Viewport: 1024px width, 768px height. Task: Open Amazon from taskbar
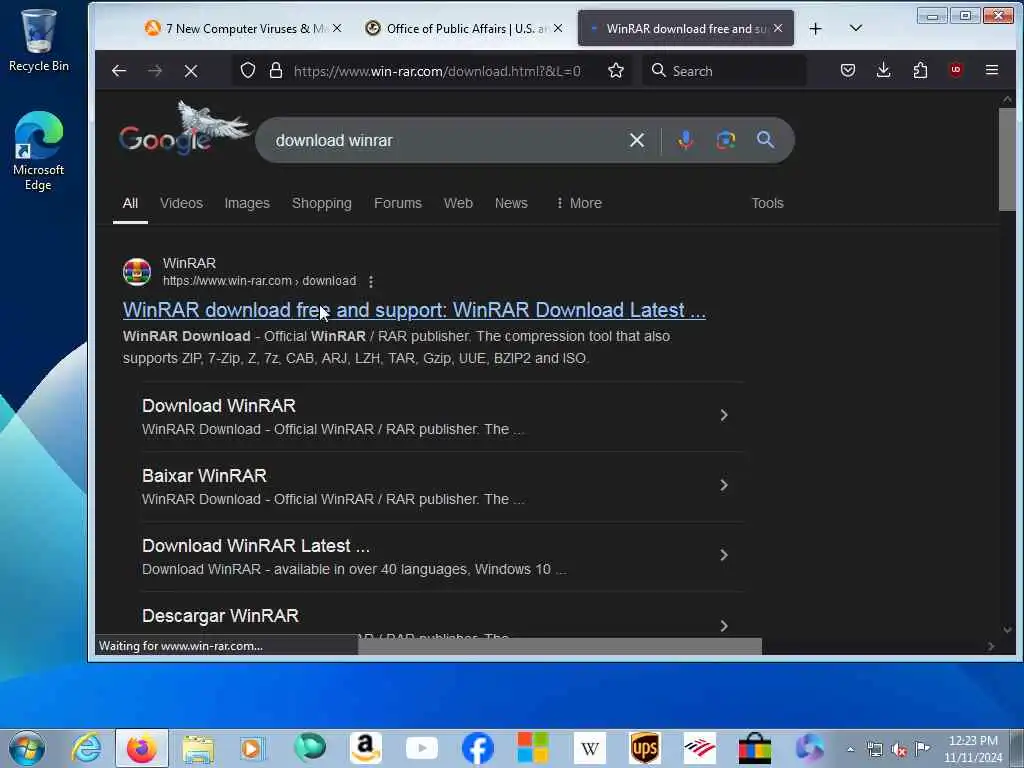point(365,748)
